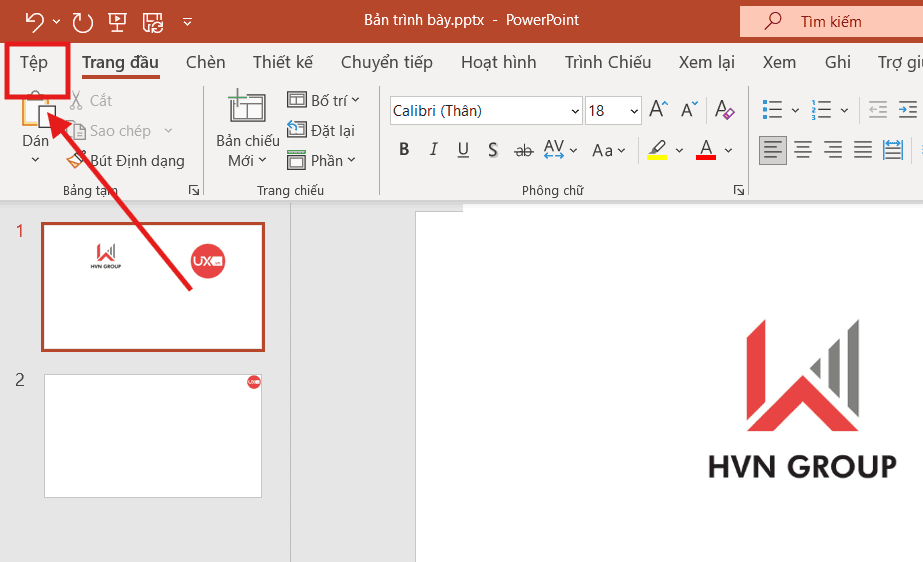Toggle Justify alignment
The height and width of the screenshot is (562, 923).
[863, 150]
